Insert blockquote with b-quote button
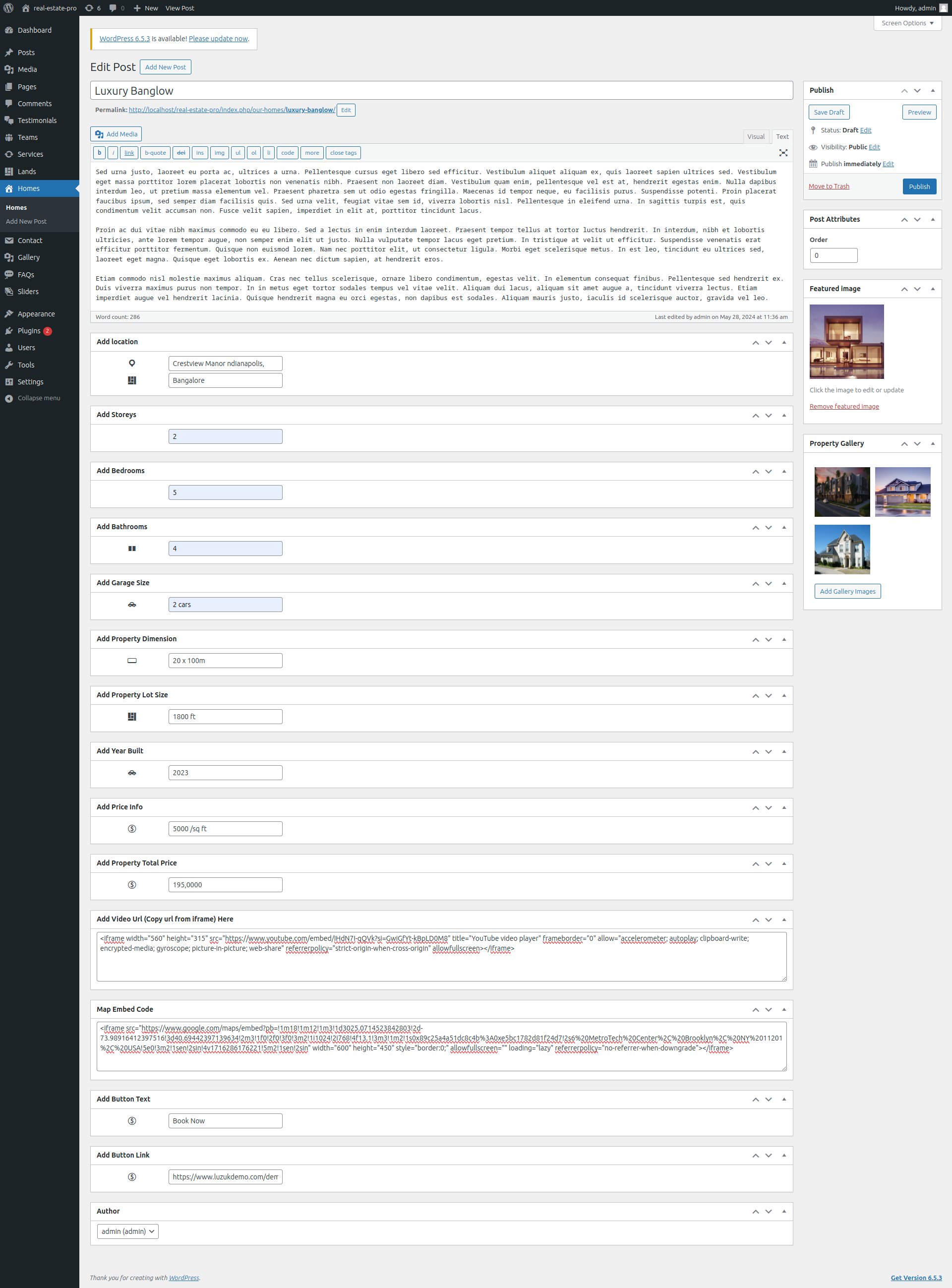Screen dimensions: 952x1288 tap(155, 153)
